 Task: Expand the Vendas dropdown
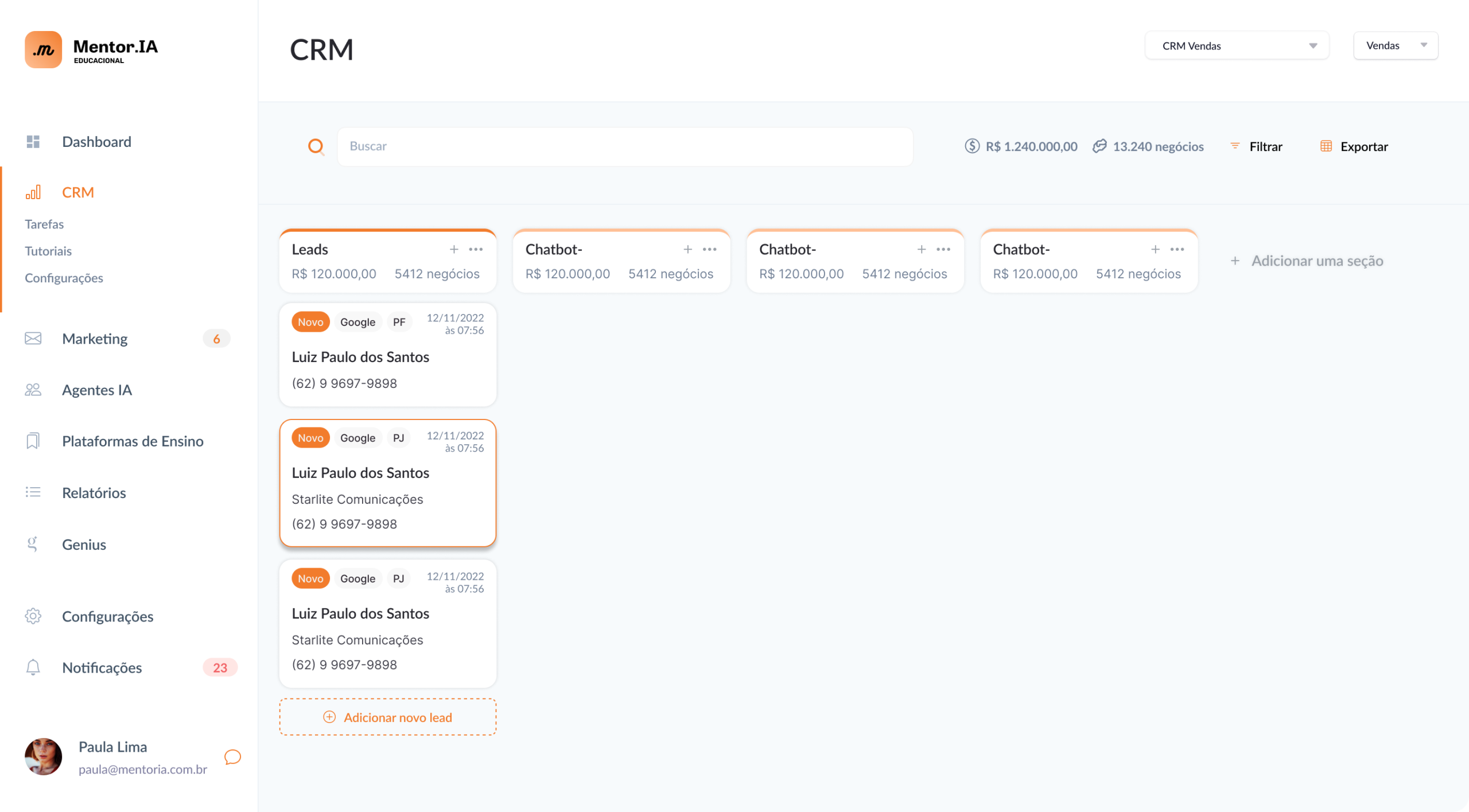1395,46
